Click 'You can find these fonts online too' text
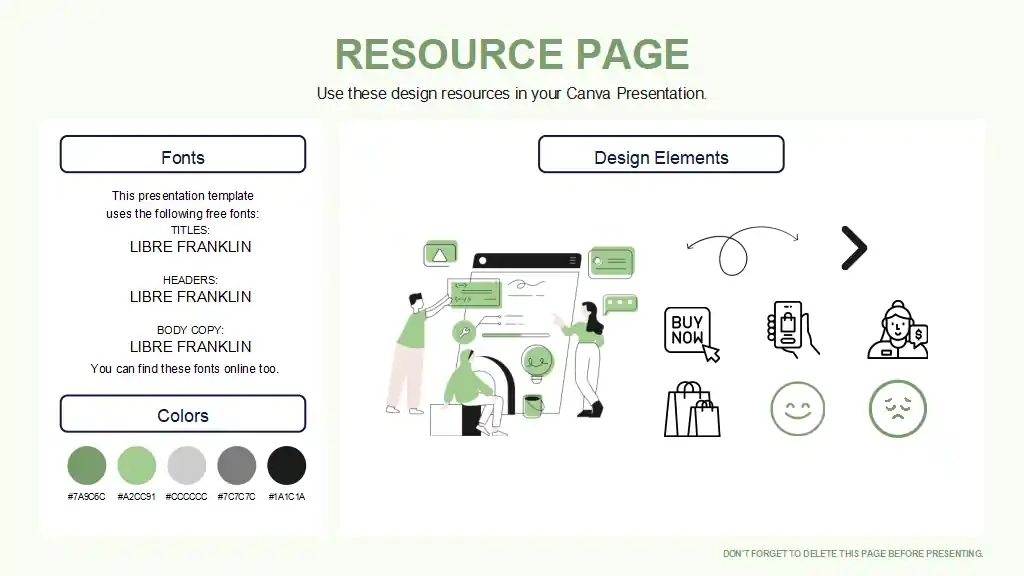Viewport: 1024px width, 576px height. pyautogui.click(x=184, y=369)
